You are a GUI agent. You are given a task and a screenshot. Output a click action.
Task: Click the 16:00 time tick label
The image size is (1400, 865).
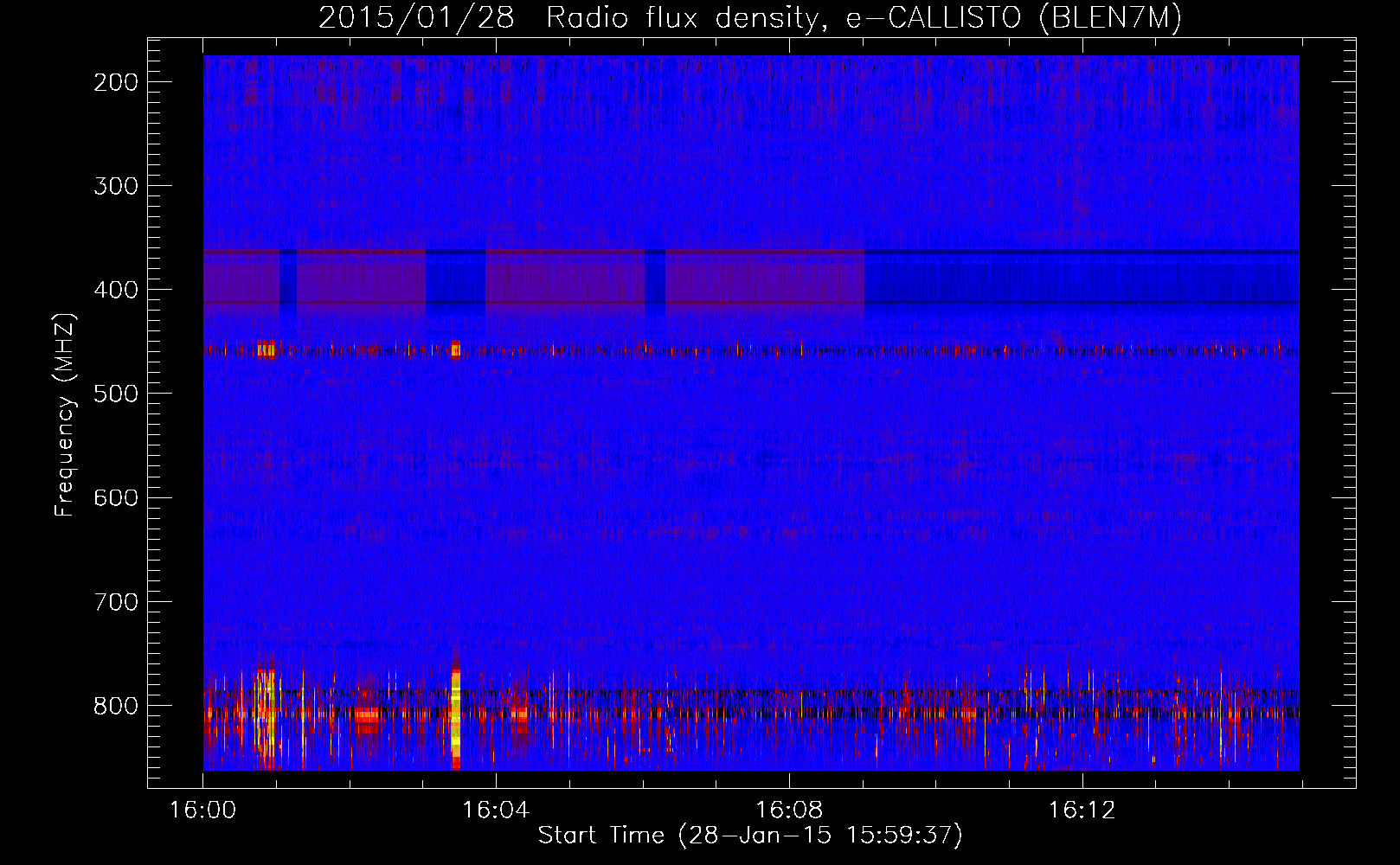pos(203,811)
